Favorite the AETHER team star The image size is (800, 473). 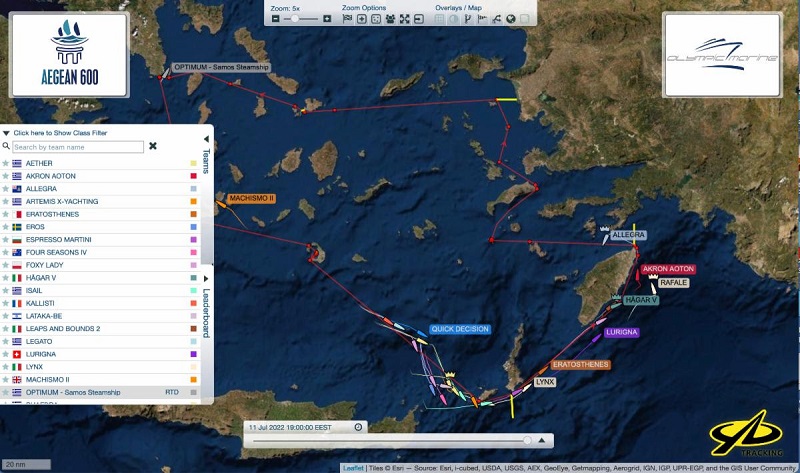point(5,163)
